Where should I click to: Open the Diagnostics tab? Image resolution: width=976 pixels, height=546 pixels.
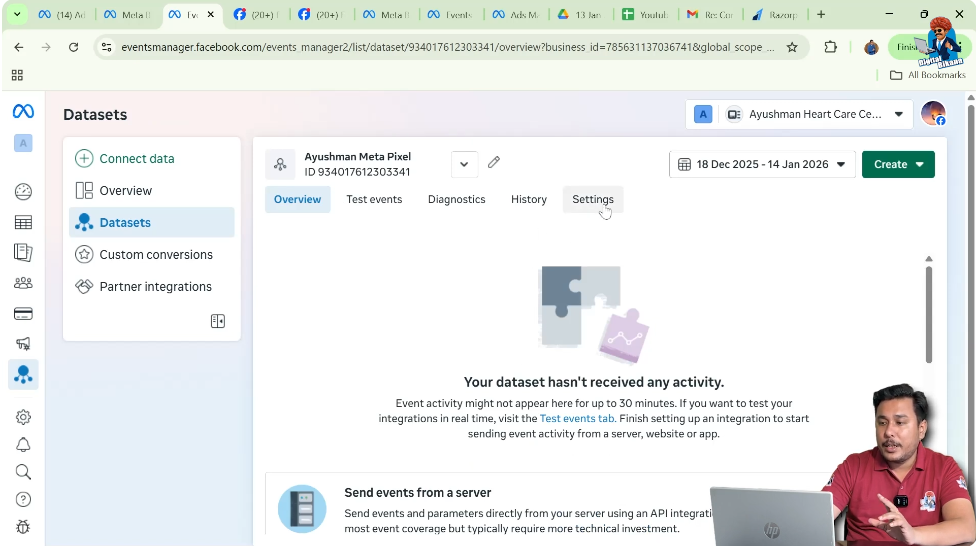click(456, 199)
